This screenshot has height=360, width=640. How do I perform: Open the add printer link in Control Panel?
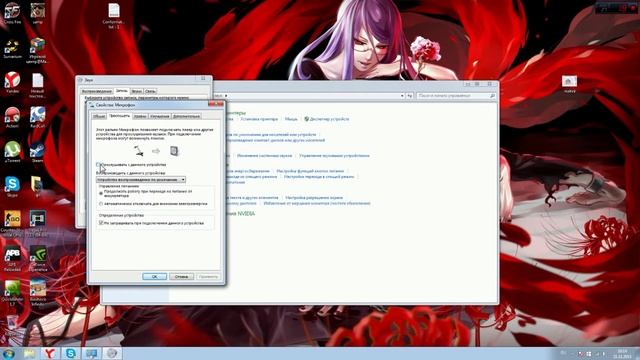(x=259, y=119)
